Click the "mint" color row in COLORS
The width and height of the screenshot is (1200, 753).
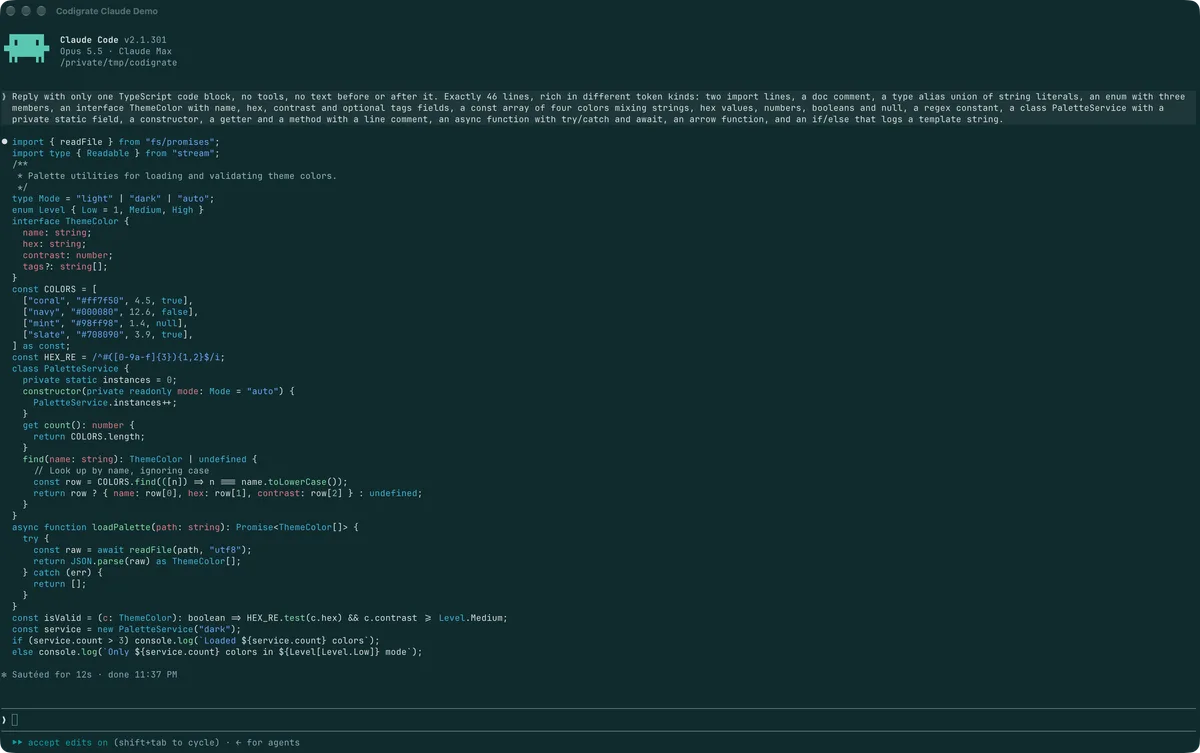pyautogui.click(x=105, y=323)
